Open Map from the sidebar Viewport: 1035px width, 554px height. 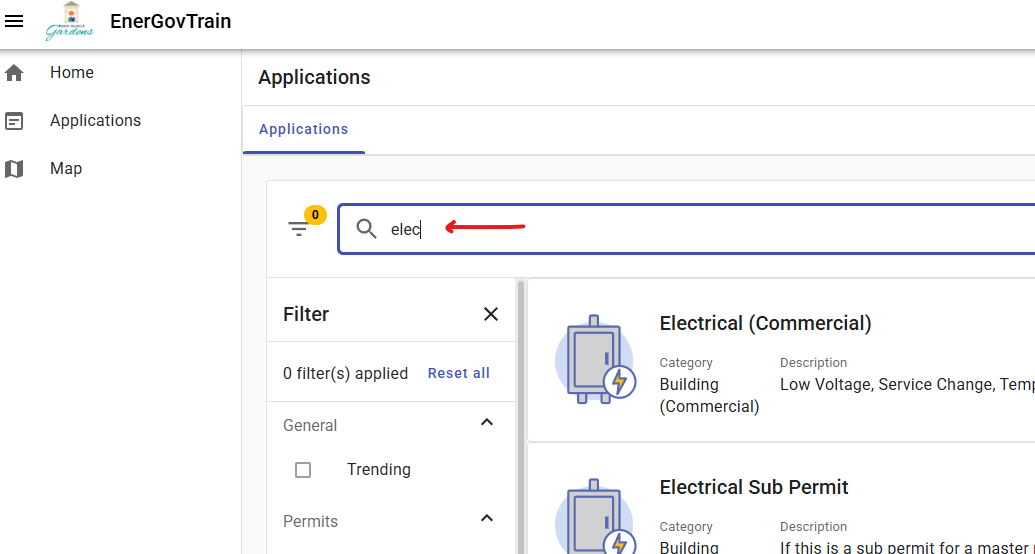pyautogui.click(x=66, y=169)
